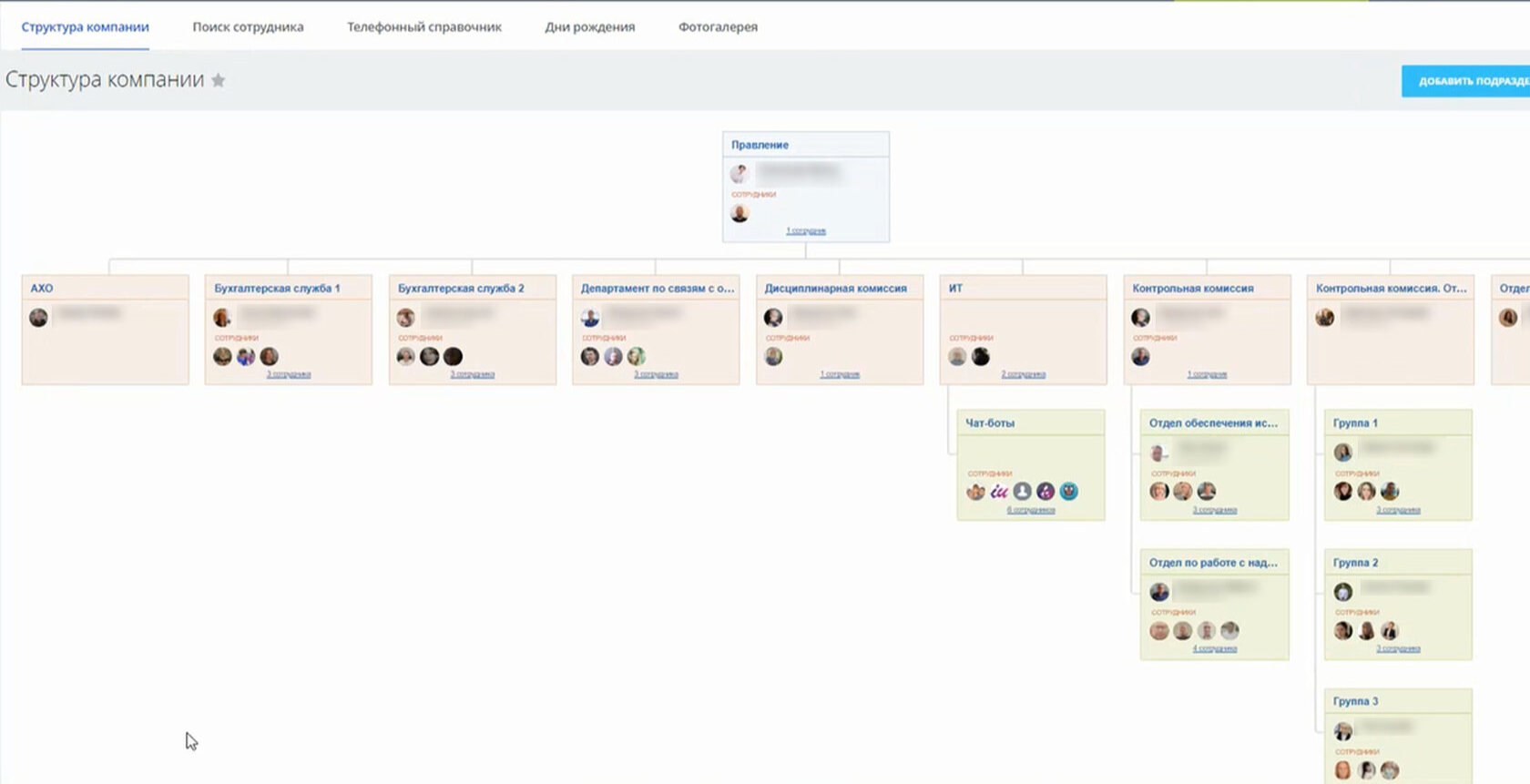Open the Группа 2 department title

pyautogui.click(x=1355, y=563)
